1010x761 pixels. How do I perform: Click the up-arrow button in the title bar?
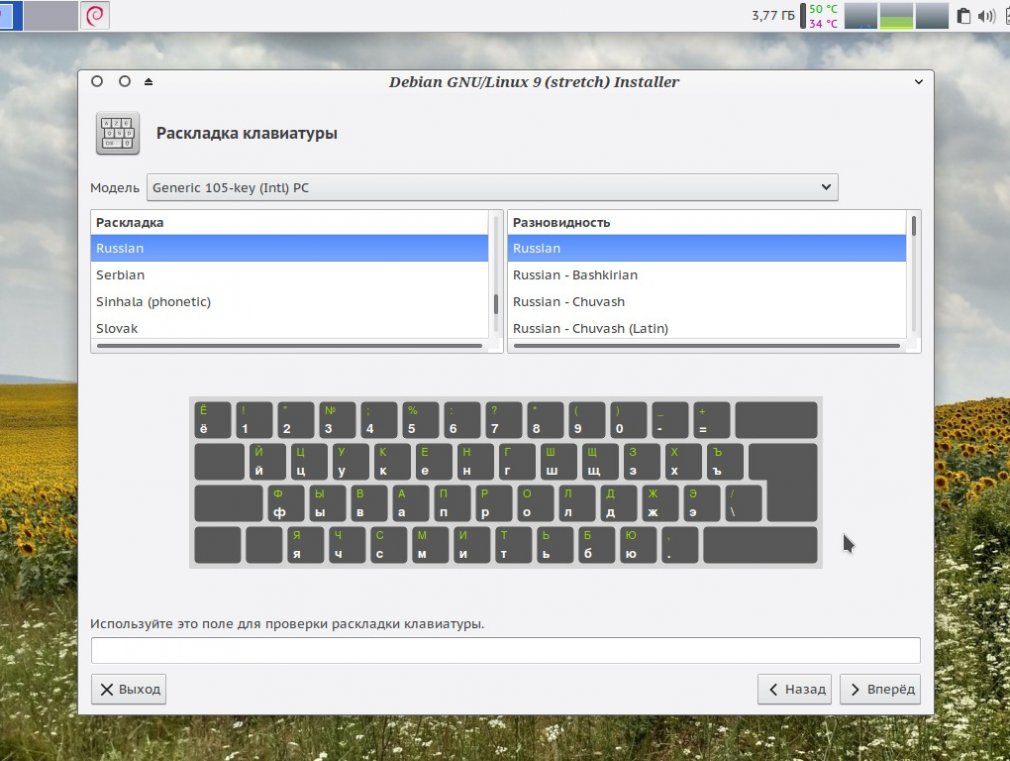click(148, 82)
